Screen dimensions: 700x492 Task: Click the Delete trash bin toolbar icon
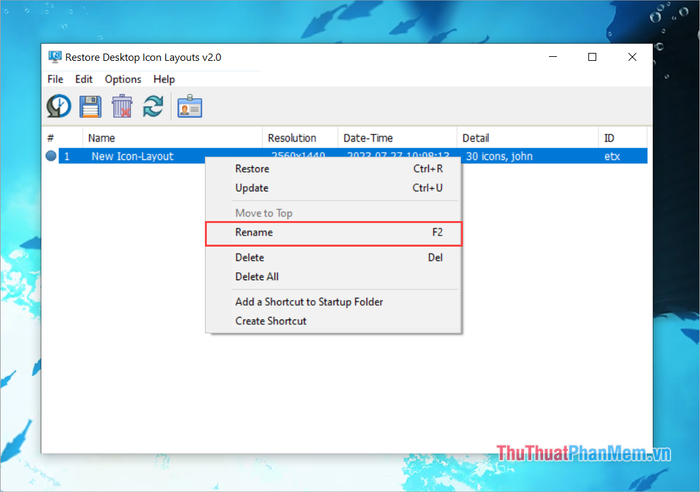pyautogui.click(x=121, y=107)
